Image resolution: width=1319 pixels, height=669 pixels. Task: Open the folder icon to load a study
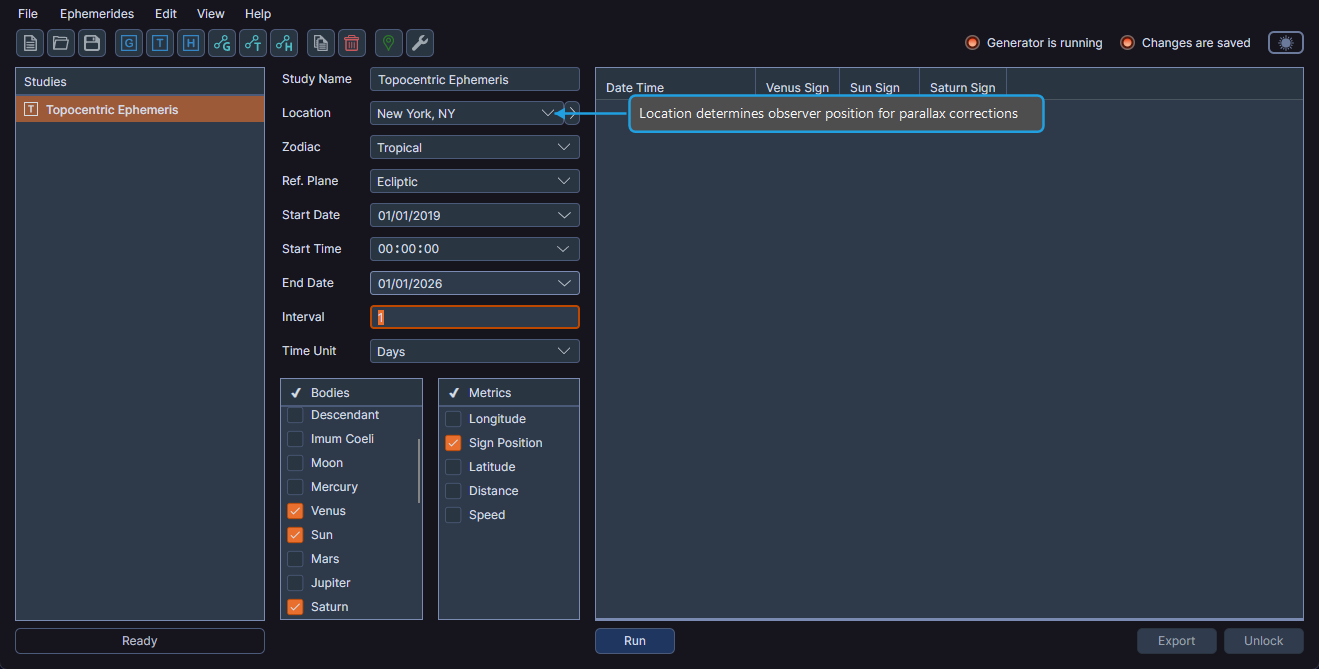click(60, 43)
